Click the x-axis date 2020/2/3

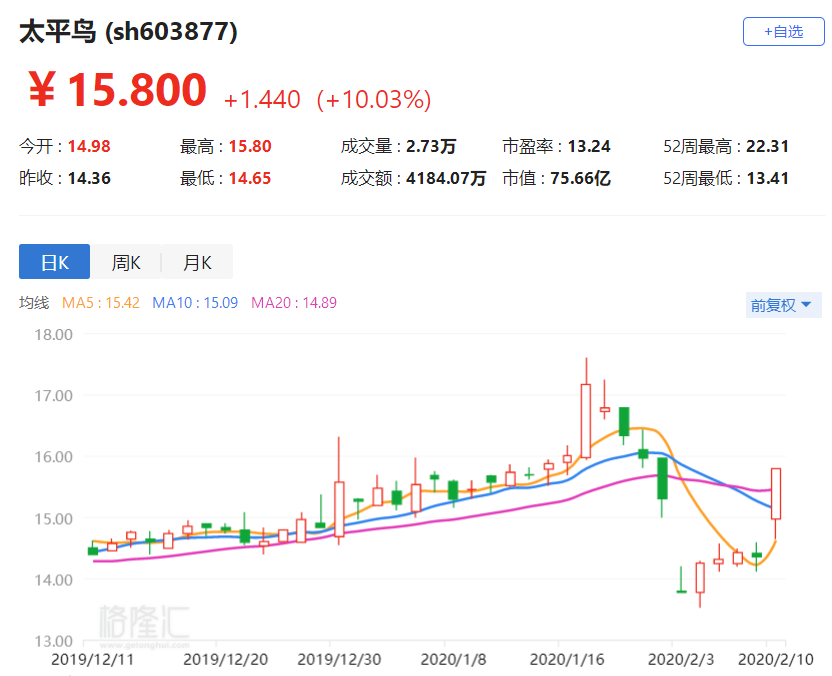(681, 660)
